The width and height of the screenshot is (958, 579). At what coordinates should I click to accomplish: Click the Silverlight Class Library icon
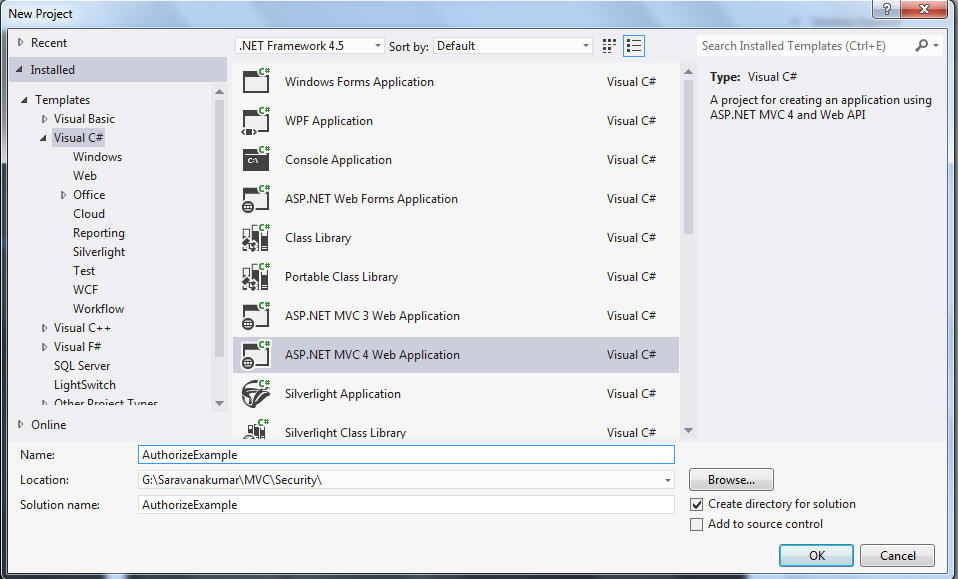pos(256,429)
